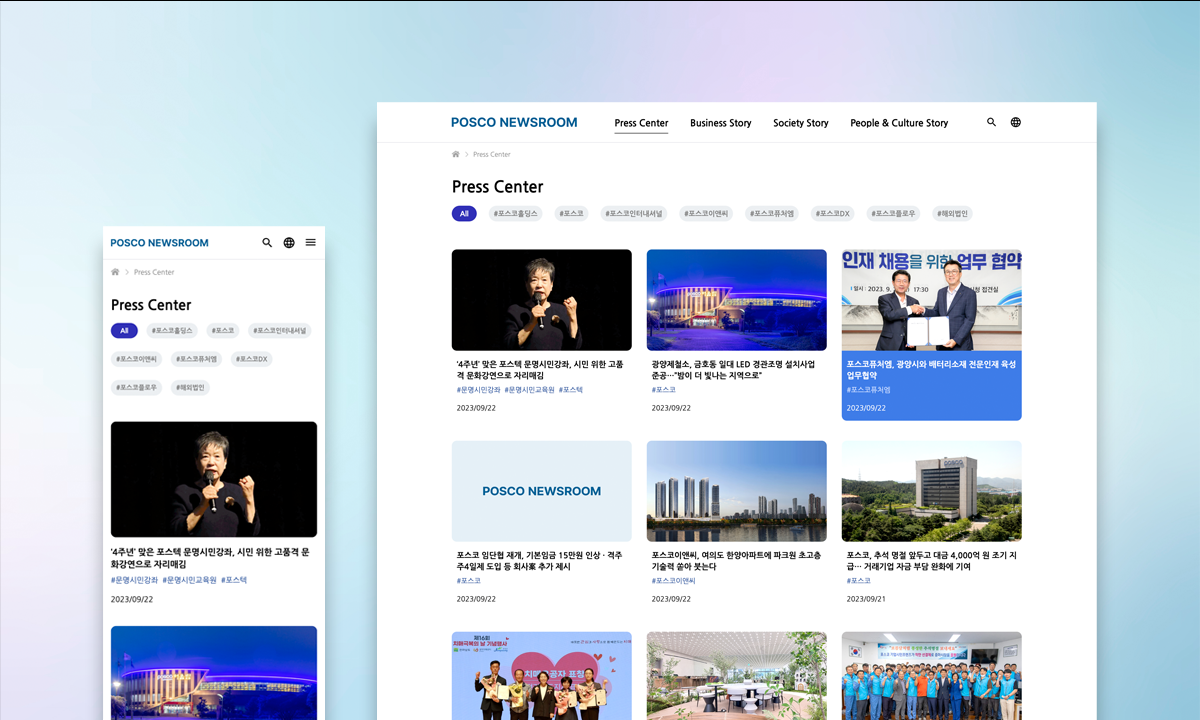Tap globe language icon in mobile header
This screenshot has height=720, width=1200.
pyautogui.click(x=289, y=242)
